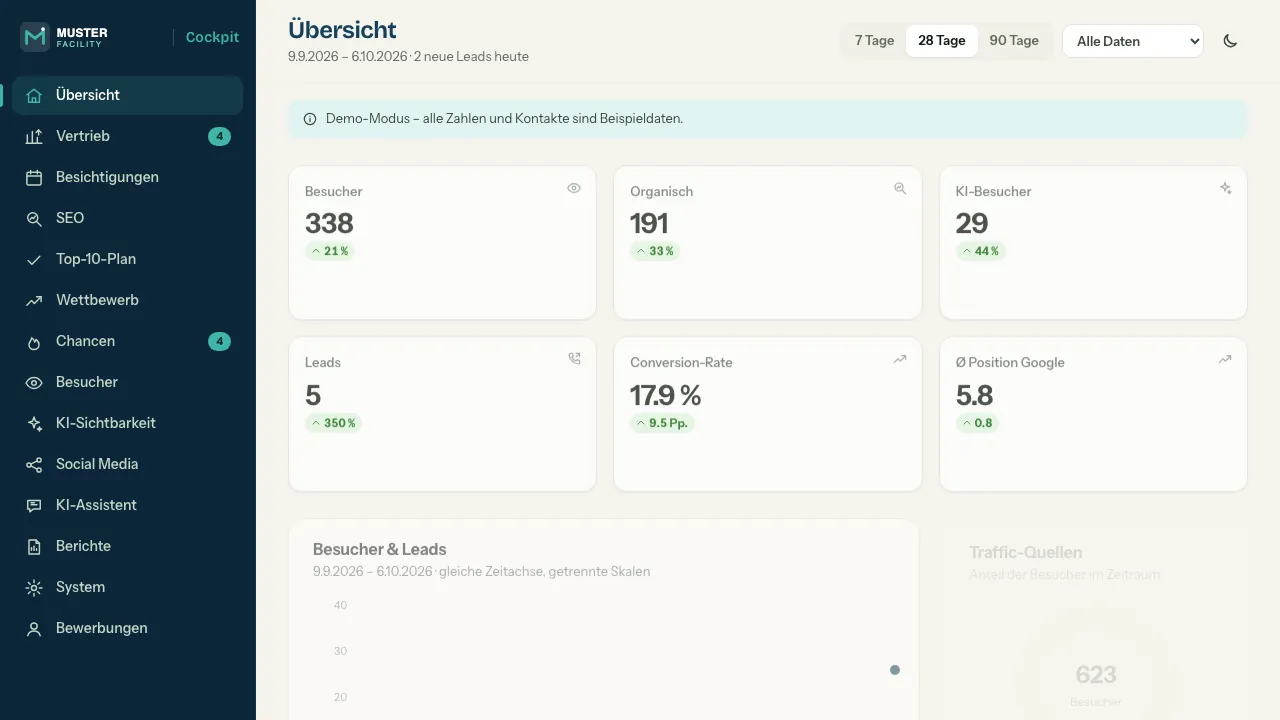Click the Bewerbungen person icon
This screenshot has height=720, width=1280.
pos(34,628)
